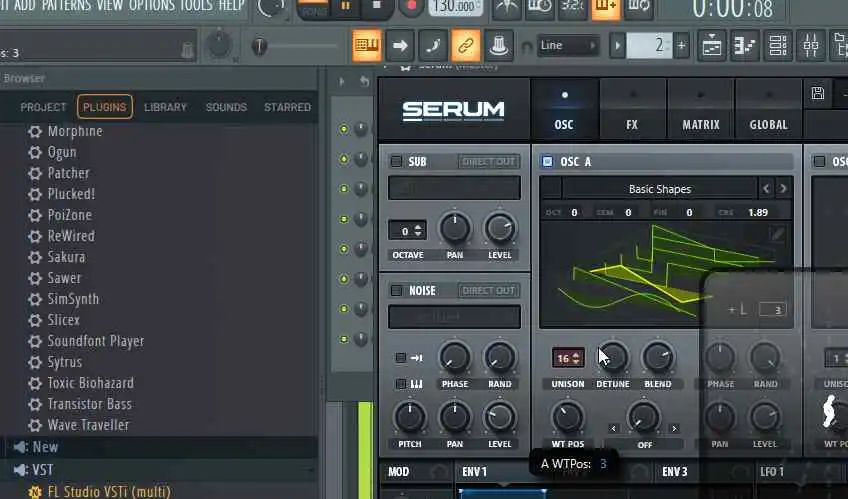
Task: Toggle typing keyboard to piano icon
Action: click(367, 45)
